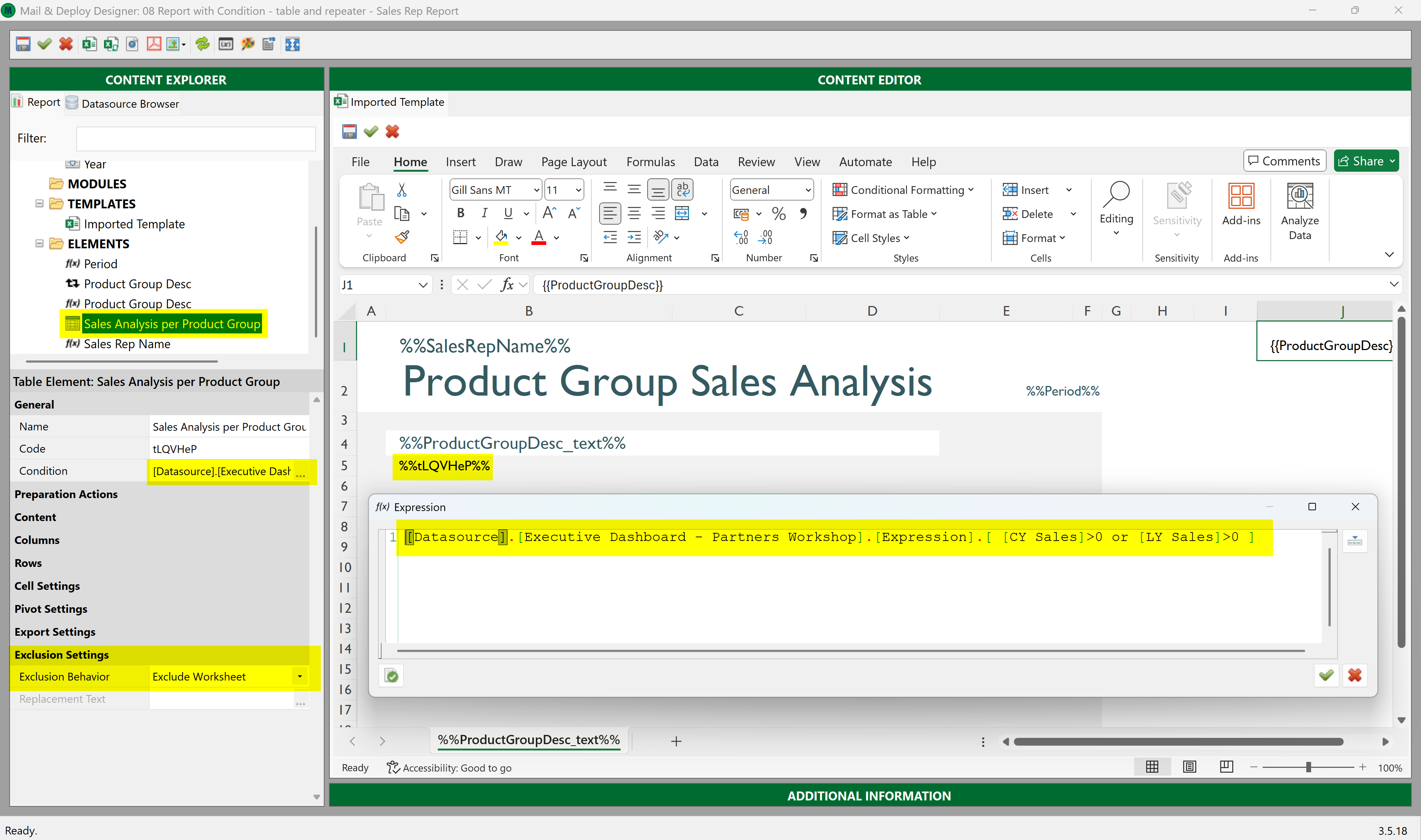Switch to Normal view in status bar
Viewport: 1421px width, 840px height.
(1152, 767)
